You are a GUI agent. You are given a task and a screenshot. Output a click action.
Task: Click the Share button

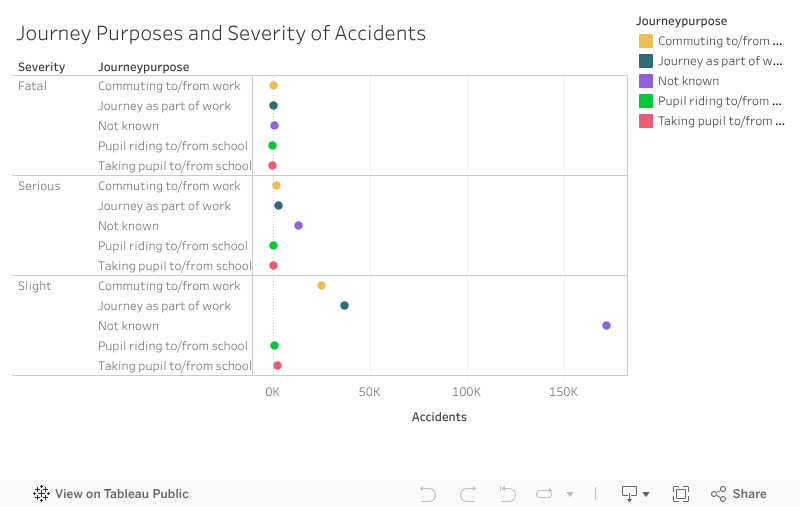[738, 494]
